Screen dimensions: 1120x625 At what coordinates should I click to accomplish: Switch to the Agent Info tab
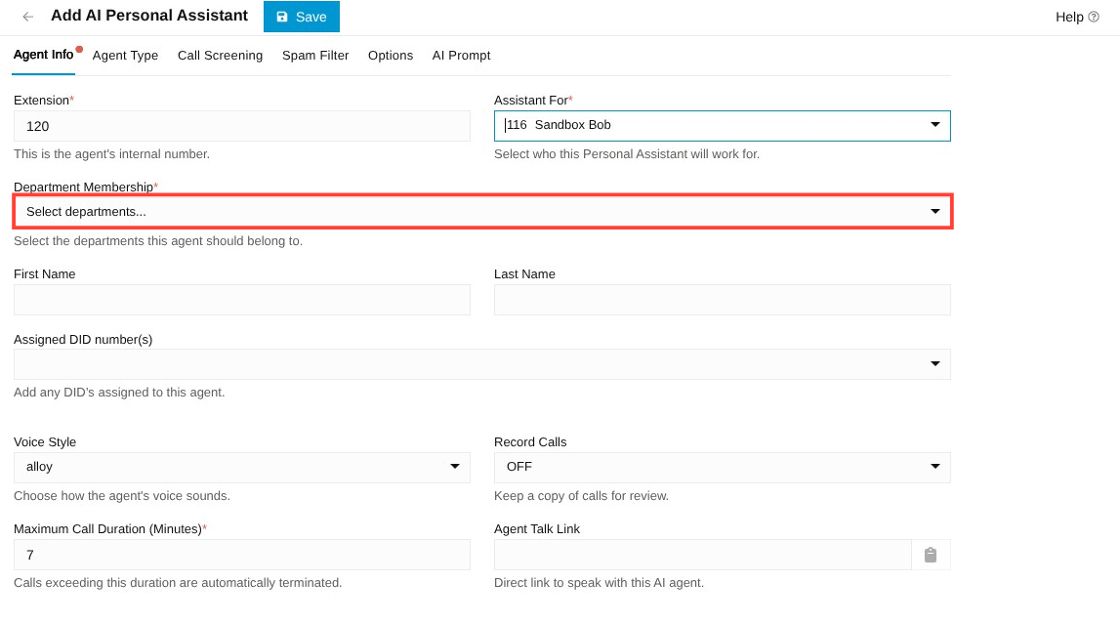[x=44, y=55]
